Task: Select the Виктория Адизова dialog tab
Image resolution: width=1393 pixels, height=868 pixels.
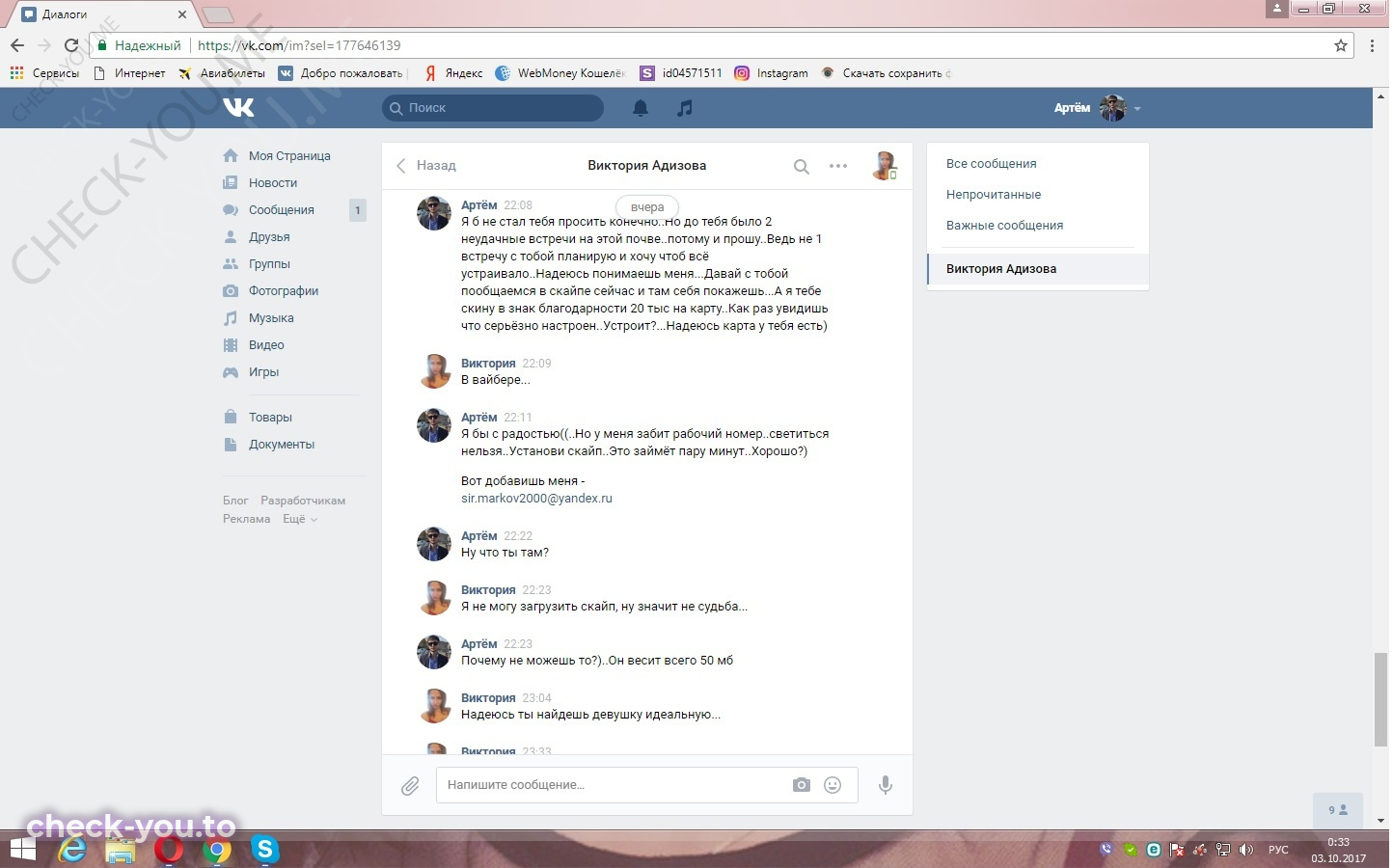Action: [1037, 269]
